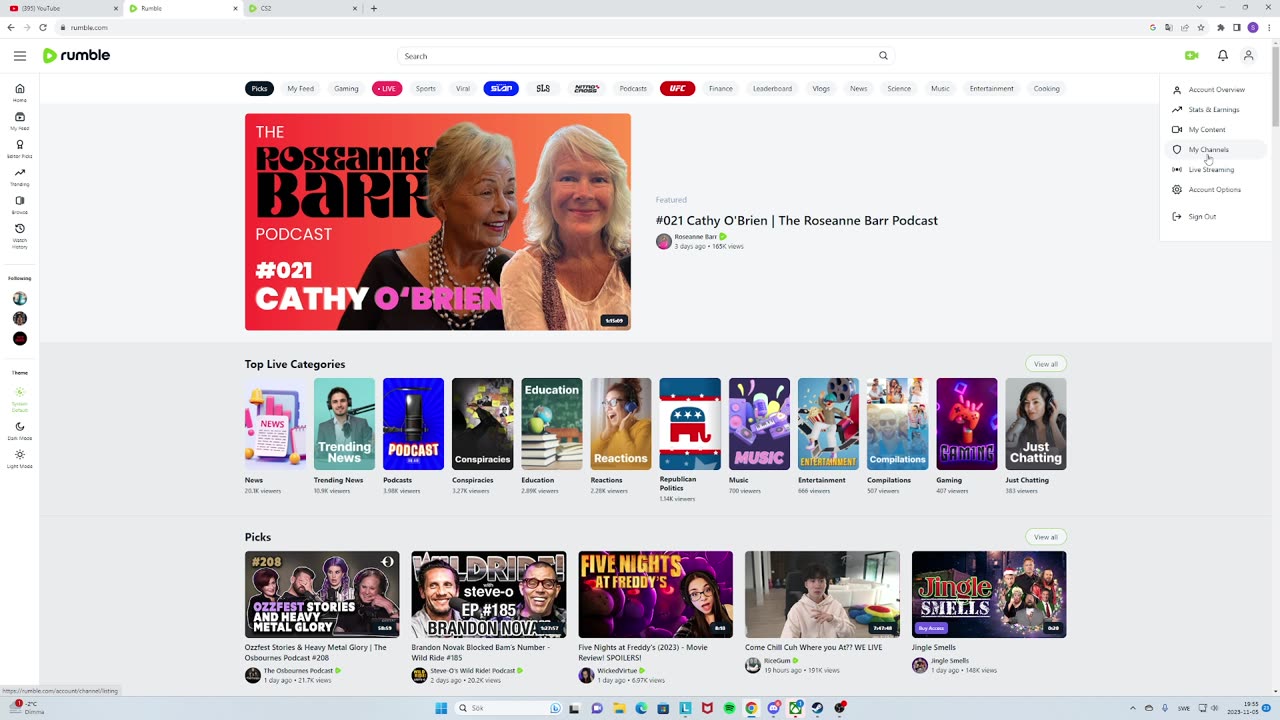Image resolution: width=1280 pixels, height=720 pixels.
Task: Open The Osbournes Podcast channel link
Action: click(298, 671)
